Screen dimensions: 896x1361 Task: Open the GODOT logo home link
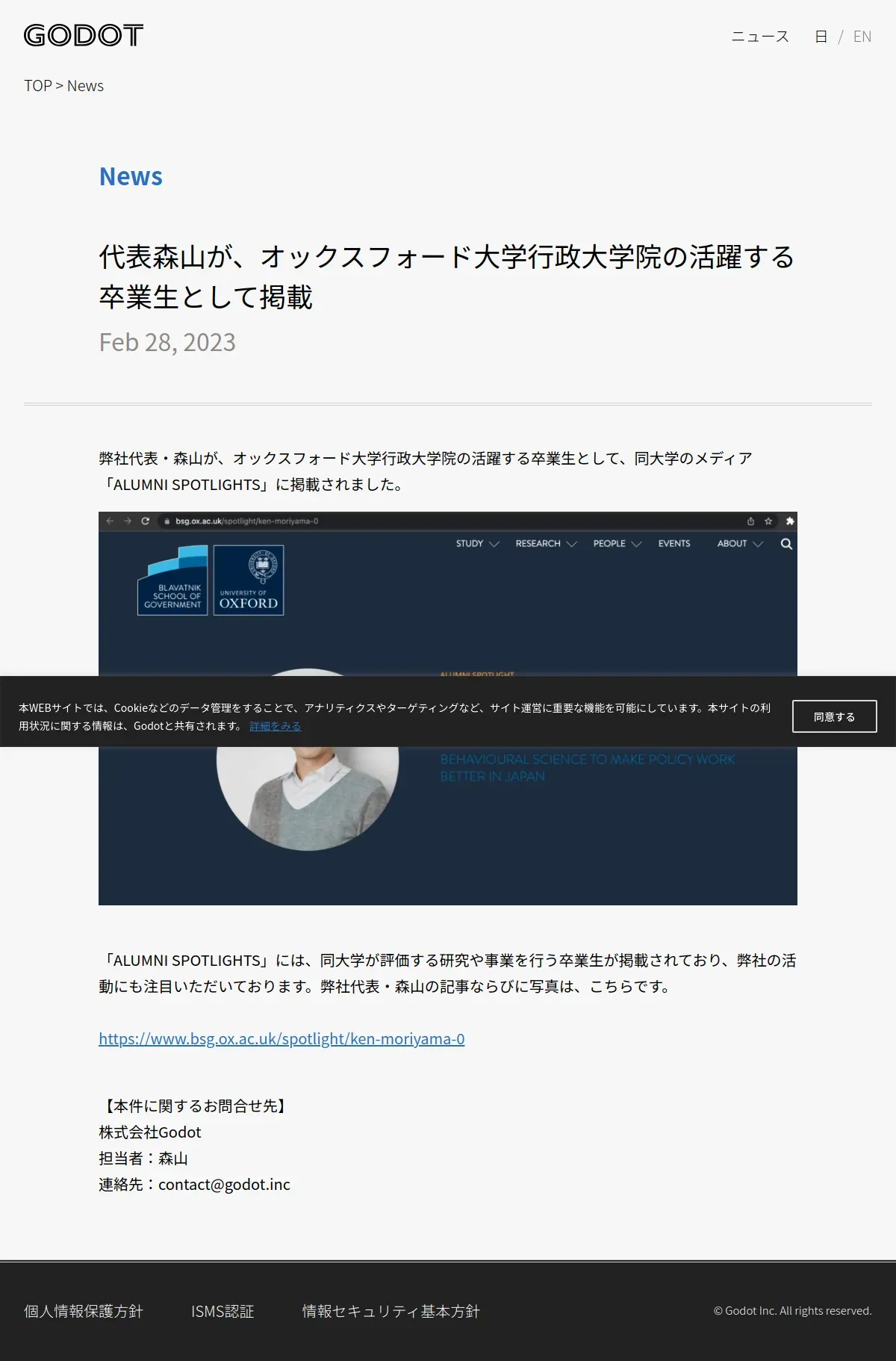point(84,35)
